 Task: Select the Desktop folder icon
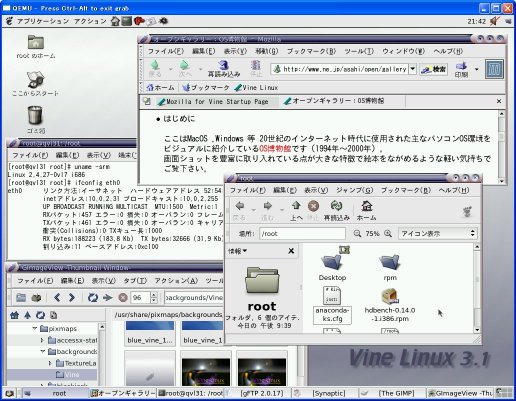tap(332, 262)
